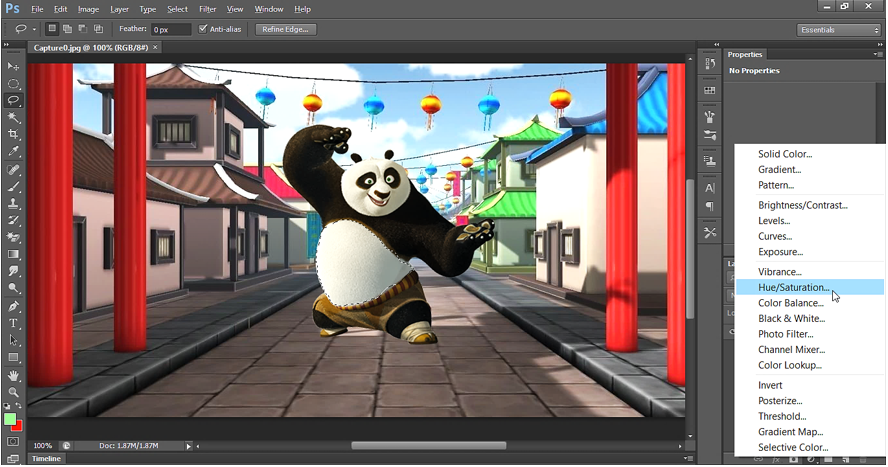Select the Zoom tool

tap(13, 392)
